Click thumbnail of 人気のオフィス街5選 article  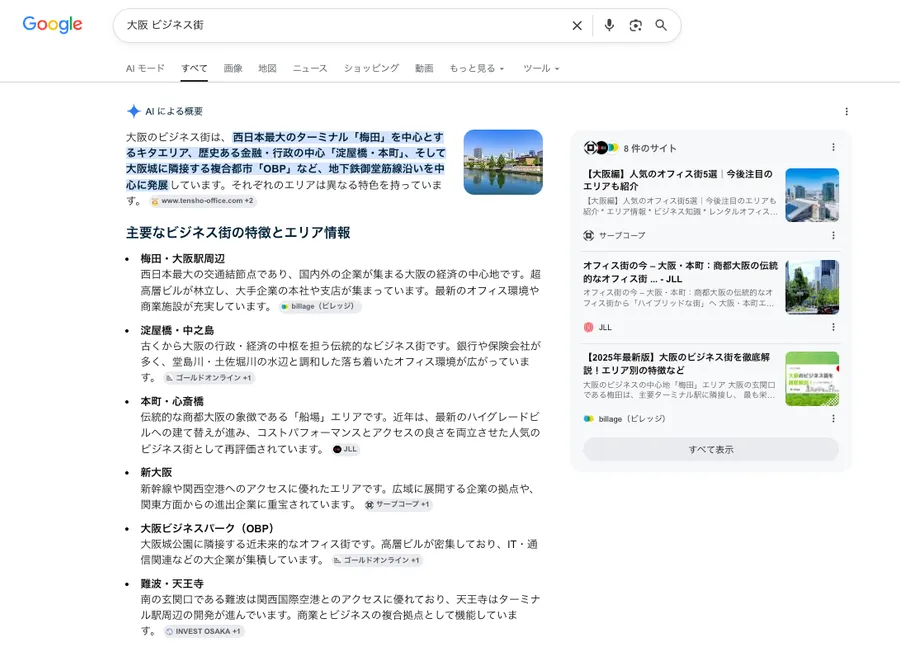pos(812,195)
